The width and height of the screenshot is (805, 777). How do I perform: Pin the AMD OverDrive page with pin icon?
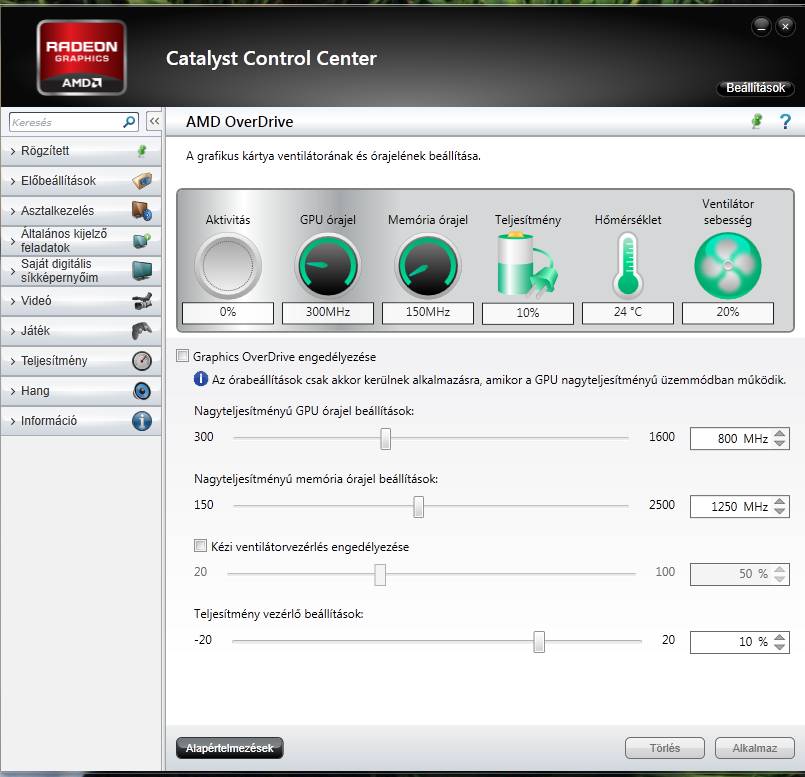[x=757, y=122]
